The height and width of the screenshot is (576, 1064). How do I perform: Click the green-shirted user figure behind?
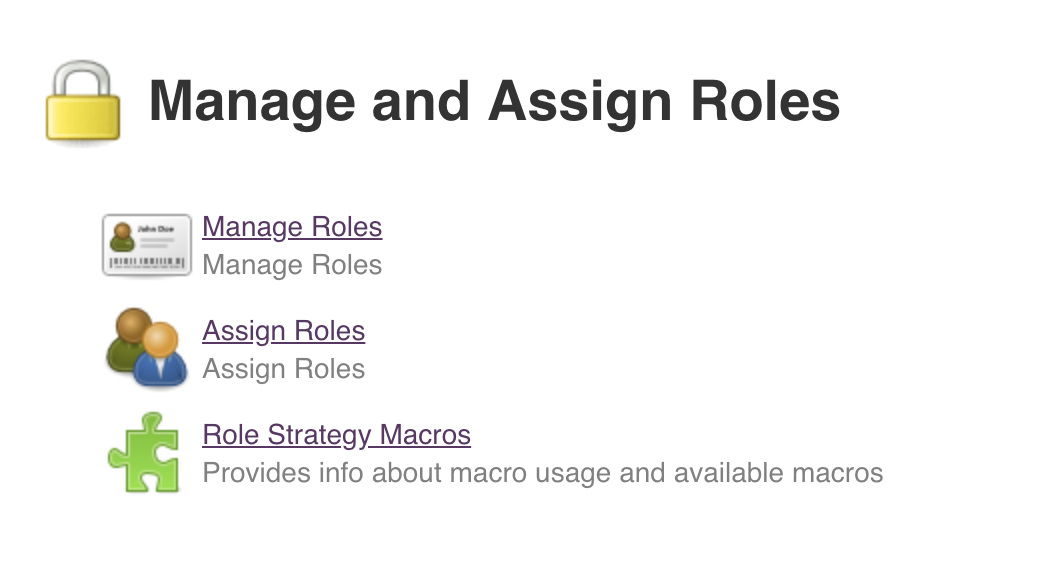pyautogui.click(x=127, y=341)
